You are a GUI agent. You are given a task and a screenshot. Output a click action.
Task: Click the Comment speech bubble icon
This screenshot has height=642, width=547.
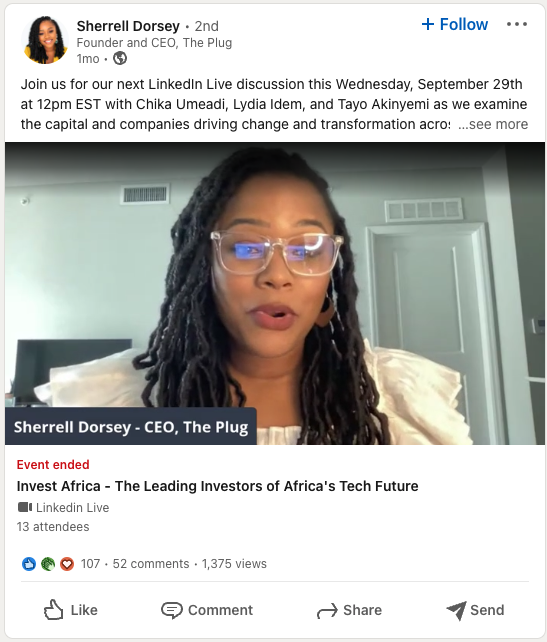(172, 610)
